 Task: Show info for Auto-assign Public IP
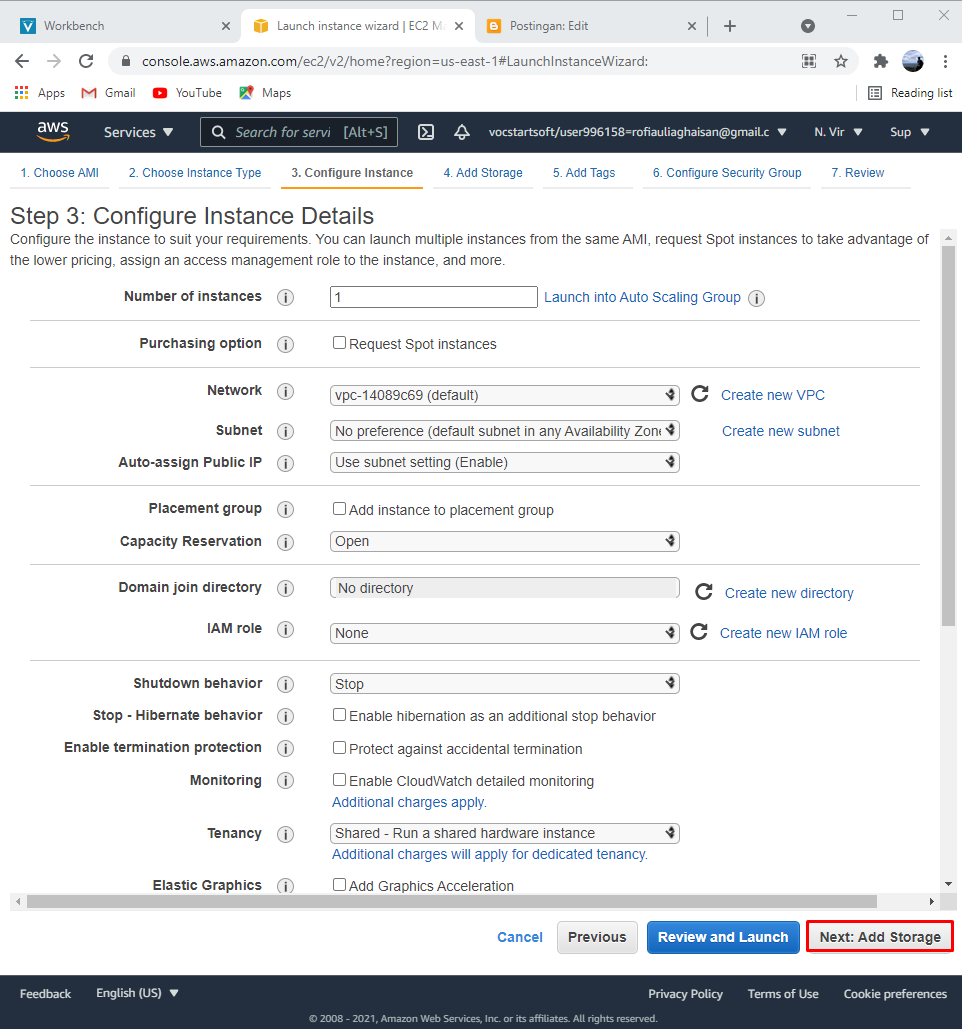285,463
